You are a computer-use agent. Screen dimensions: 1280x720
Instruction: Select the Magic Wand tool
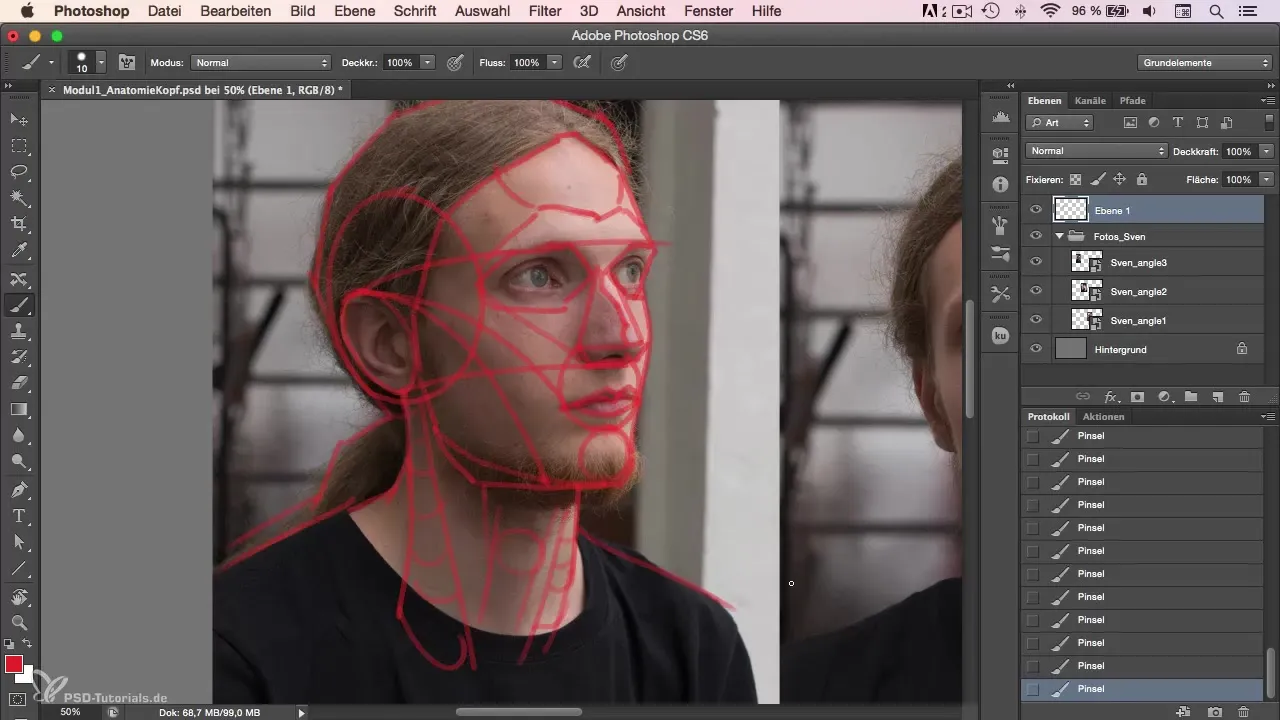coord(18,198)
